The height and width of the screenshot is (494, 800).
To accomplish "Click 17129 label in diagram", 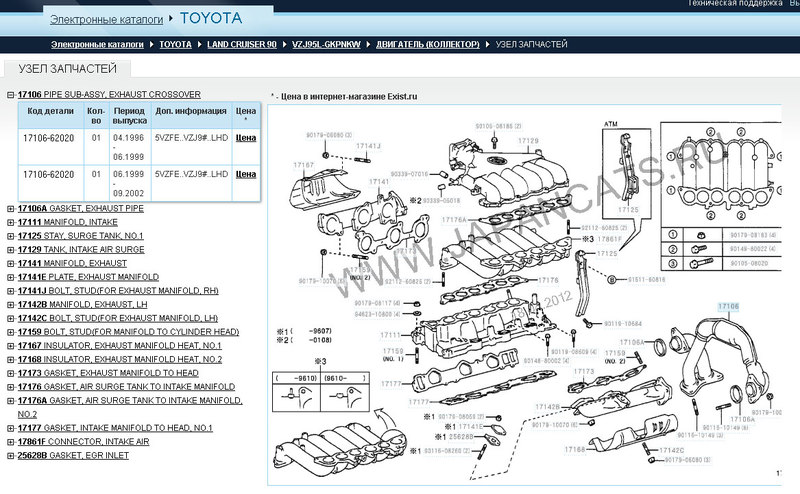I will (x=528, y=141).
